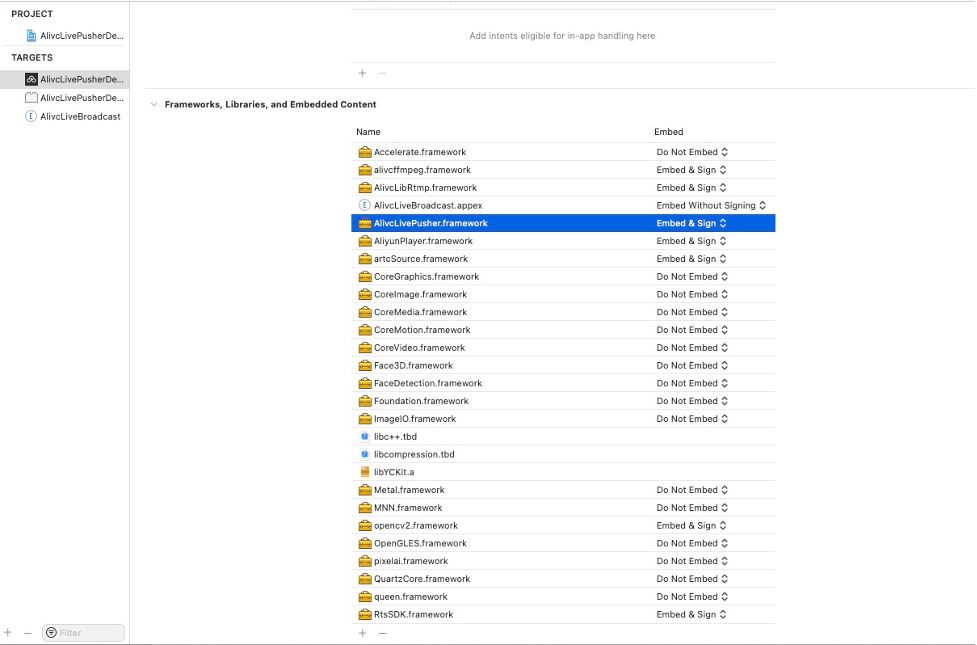Image resolution: width=977 pixels, height=645 pixels.
Task: Select the CoreVideo.framework row
Action: point(563,348)
